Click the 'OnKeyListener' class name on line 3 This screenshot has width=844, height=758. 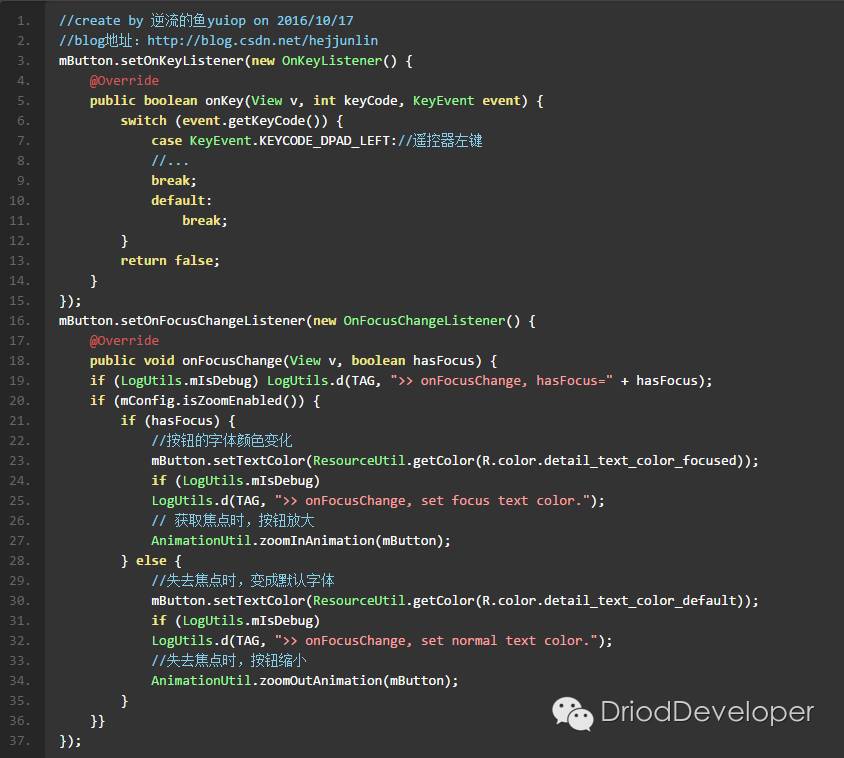click(x=332, y=61)
